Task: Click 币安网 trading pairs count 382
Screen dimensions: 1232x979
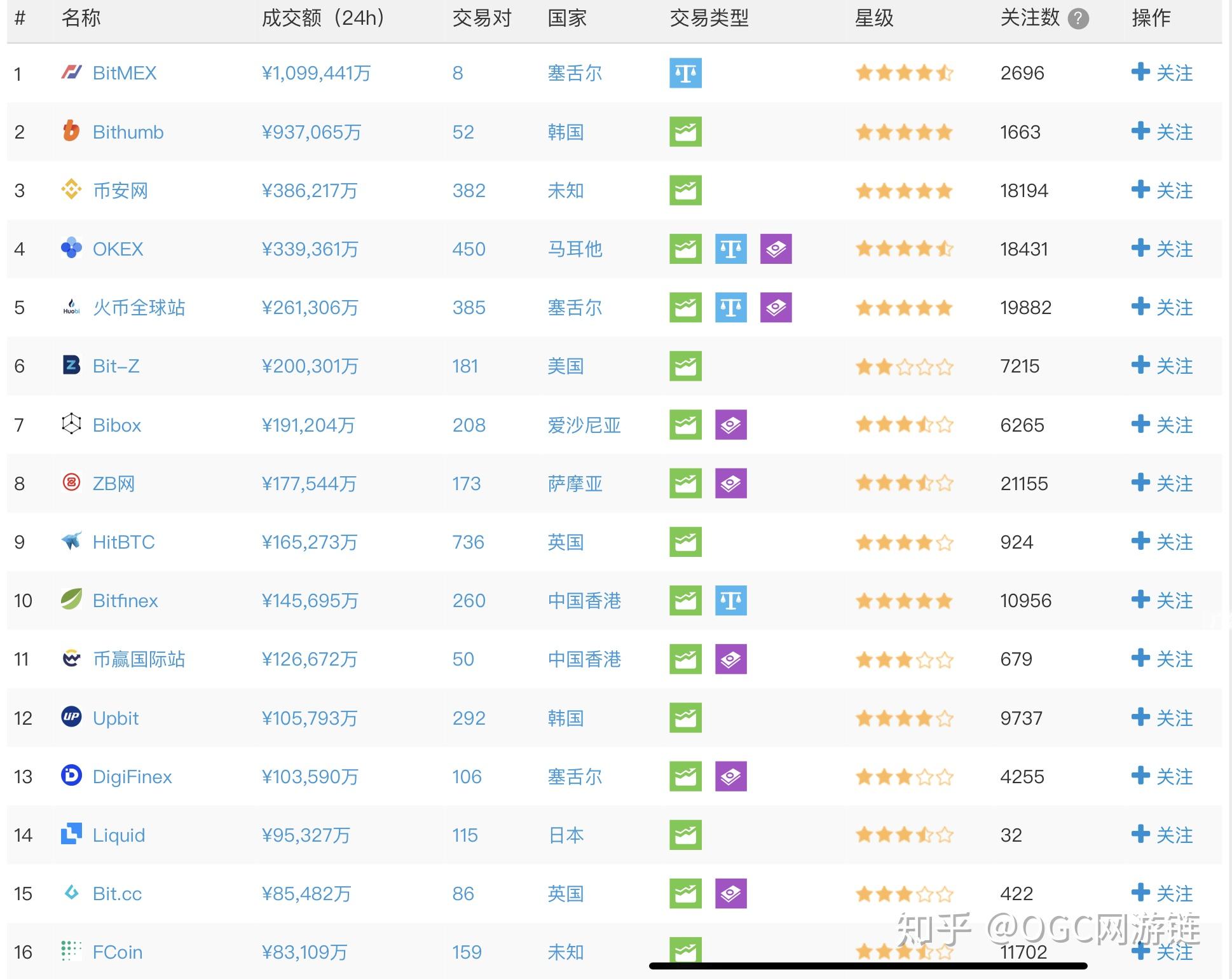Action: point(469,191)
